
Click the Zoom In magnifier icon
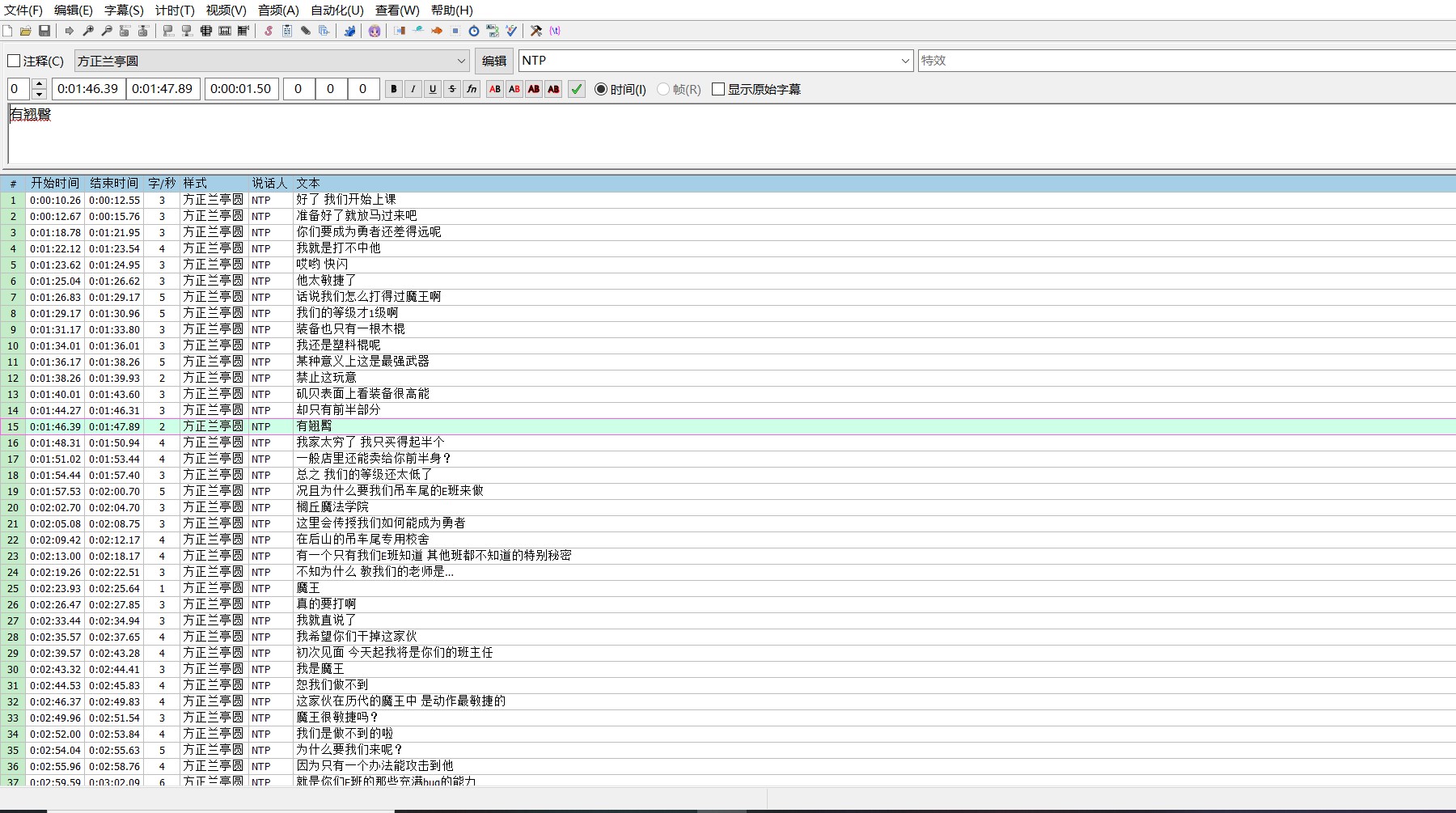pyautogui.click(x=88, y=31)
